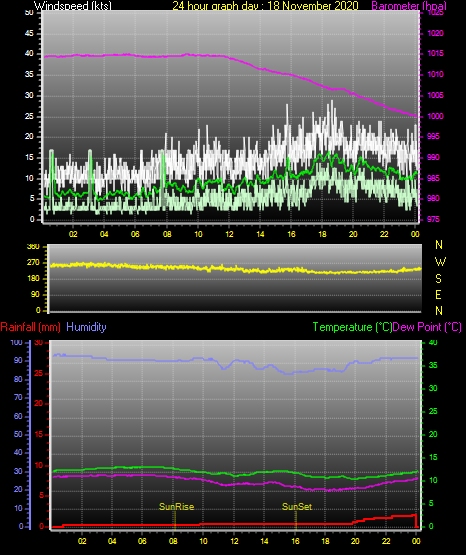The width and height of the screenshot is (466, 555).
Task: Click the Barometer (hpa) axis title
Action: coord(409,5)
